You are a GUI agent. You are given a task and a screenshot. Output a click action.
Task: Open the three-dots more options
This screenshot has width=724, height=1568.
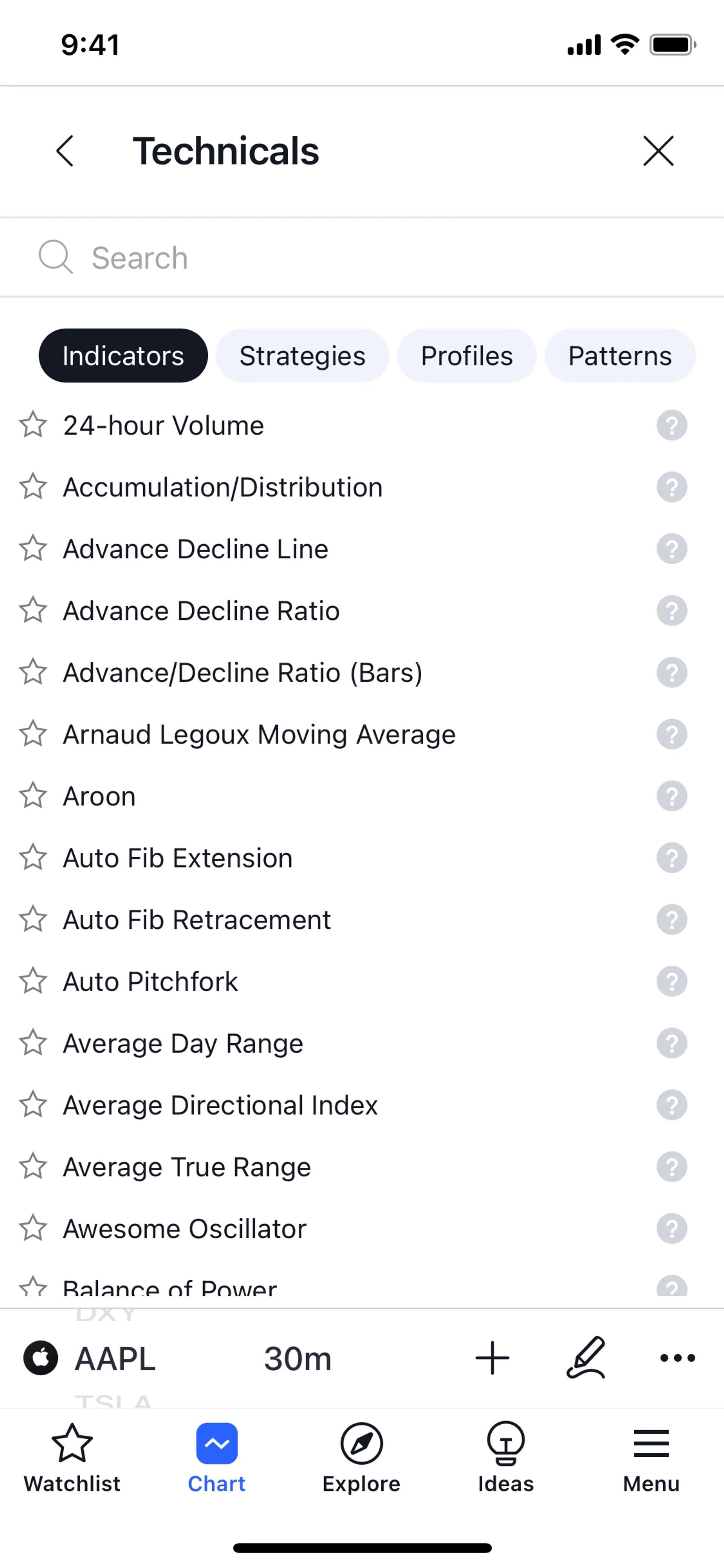[677, 1358]
